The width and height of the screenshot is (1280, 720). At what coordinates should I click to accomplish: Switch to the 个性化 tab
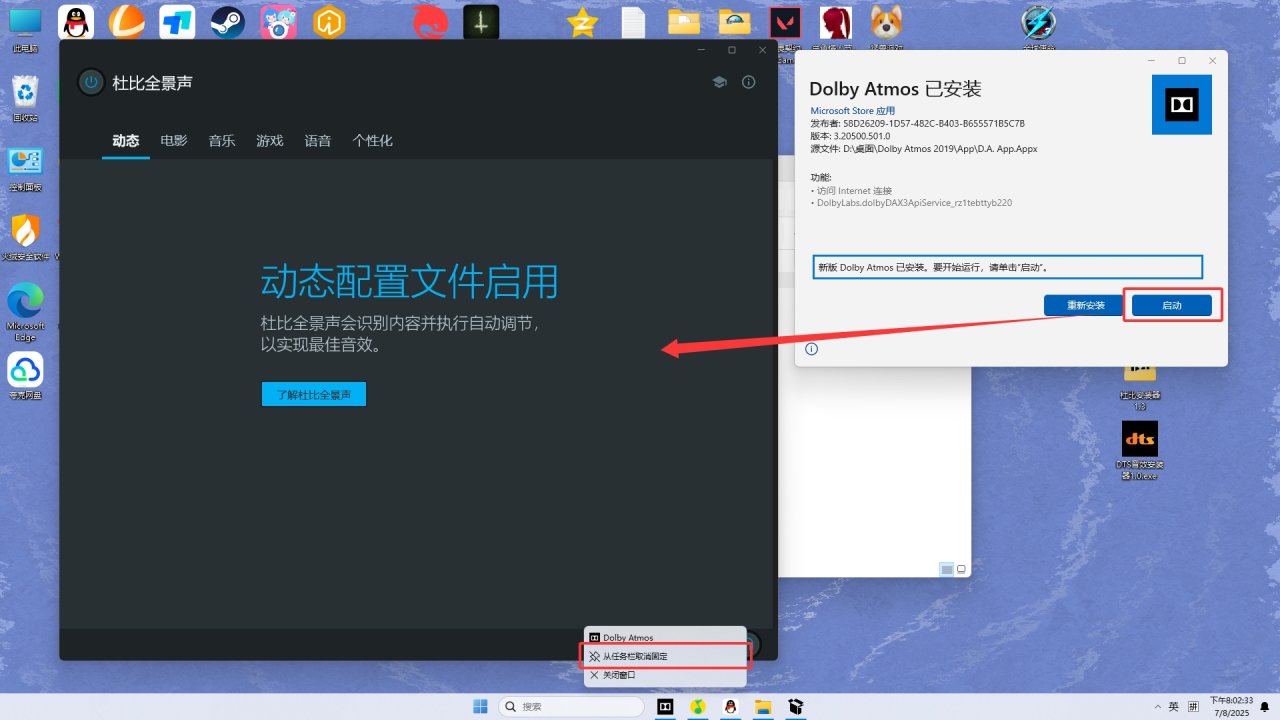click(372, 141)
